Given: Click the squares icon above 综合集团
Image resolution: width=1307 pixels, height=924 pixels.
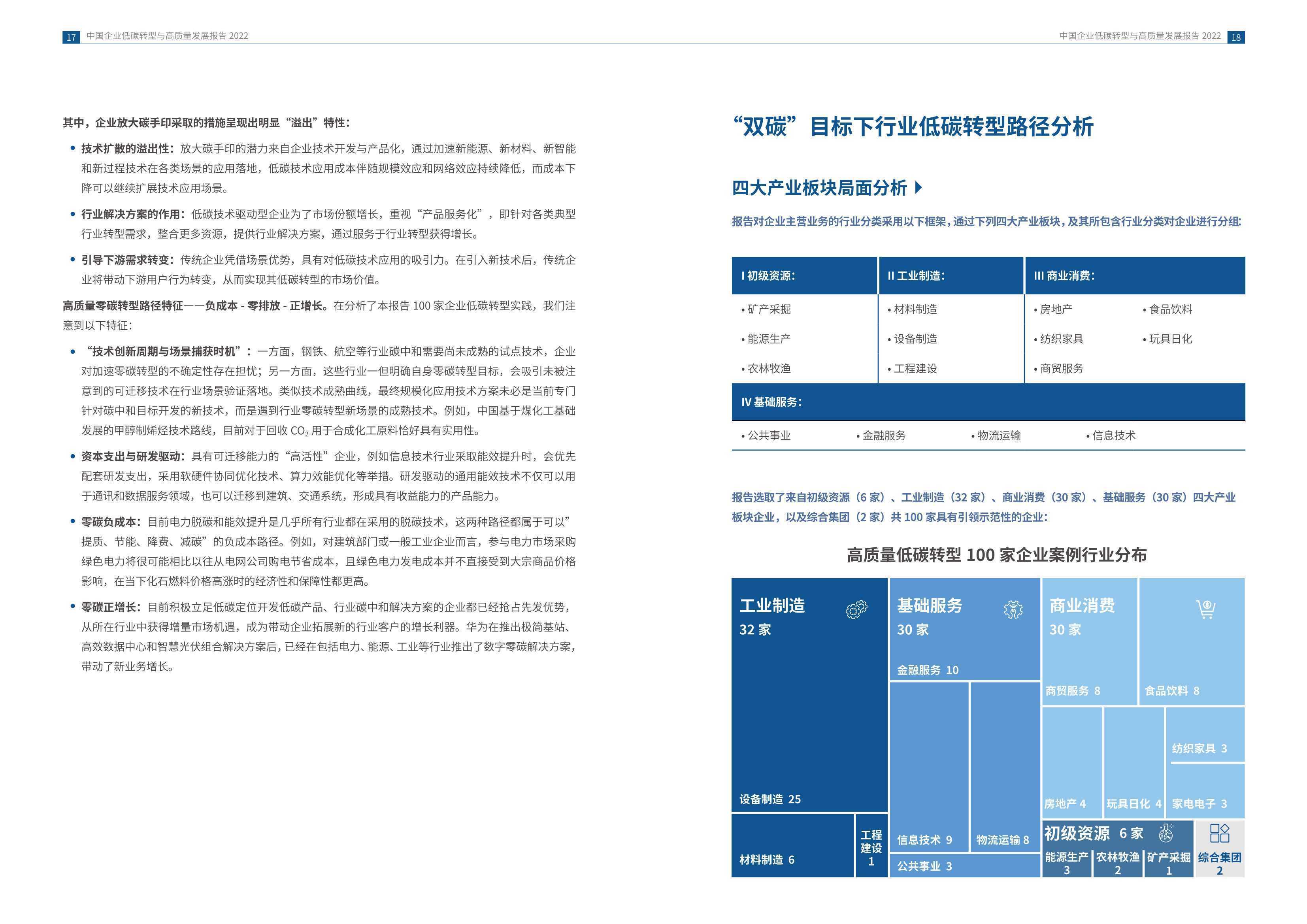Looking at the screenshot, I should [x=1219, y=833].
